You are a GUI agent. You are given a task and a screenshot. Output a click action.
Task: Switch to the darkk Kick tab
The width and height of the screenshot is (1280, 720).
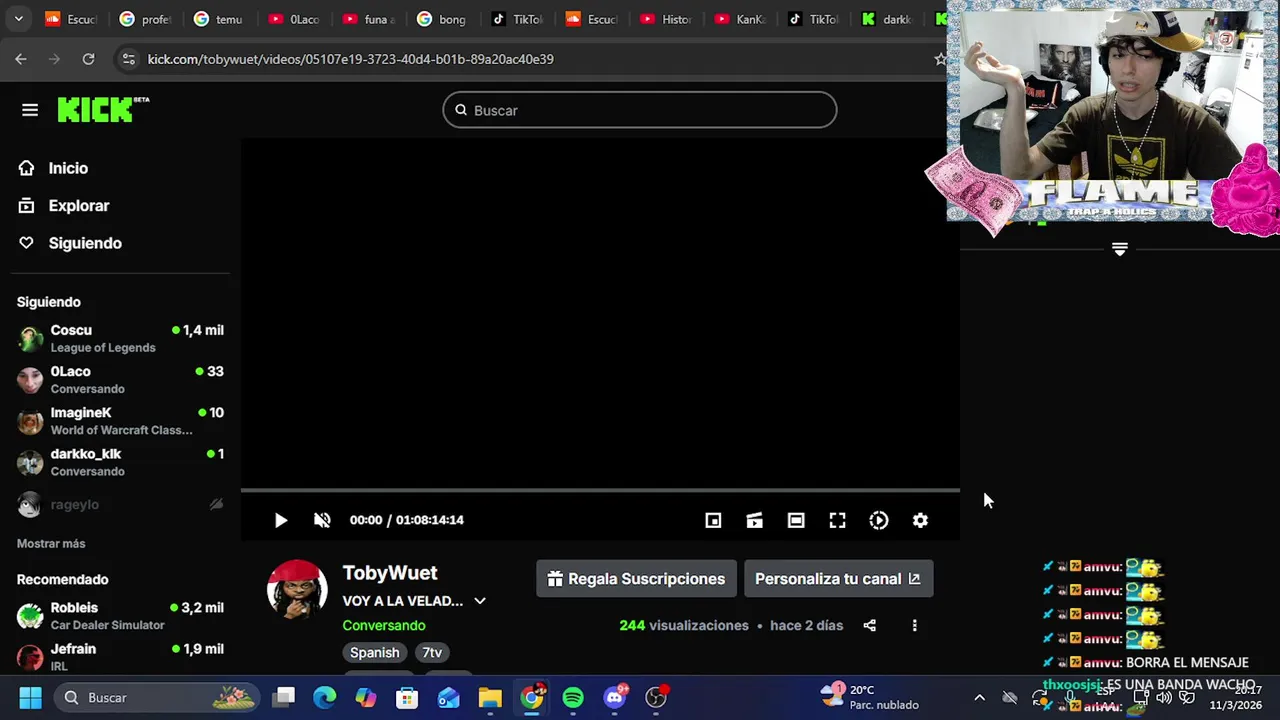pyautogui.click(x=889, y=19)
